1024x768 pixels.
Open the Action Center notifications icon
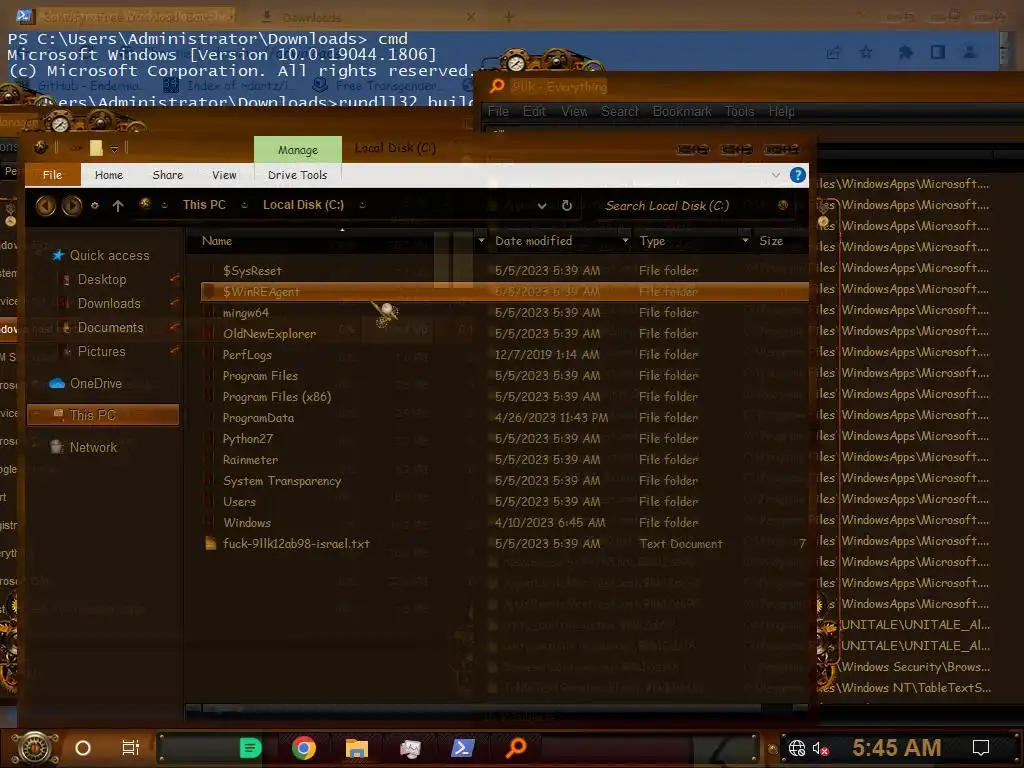pos(981,748)
